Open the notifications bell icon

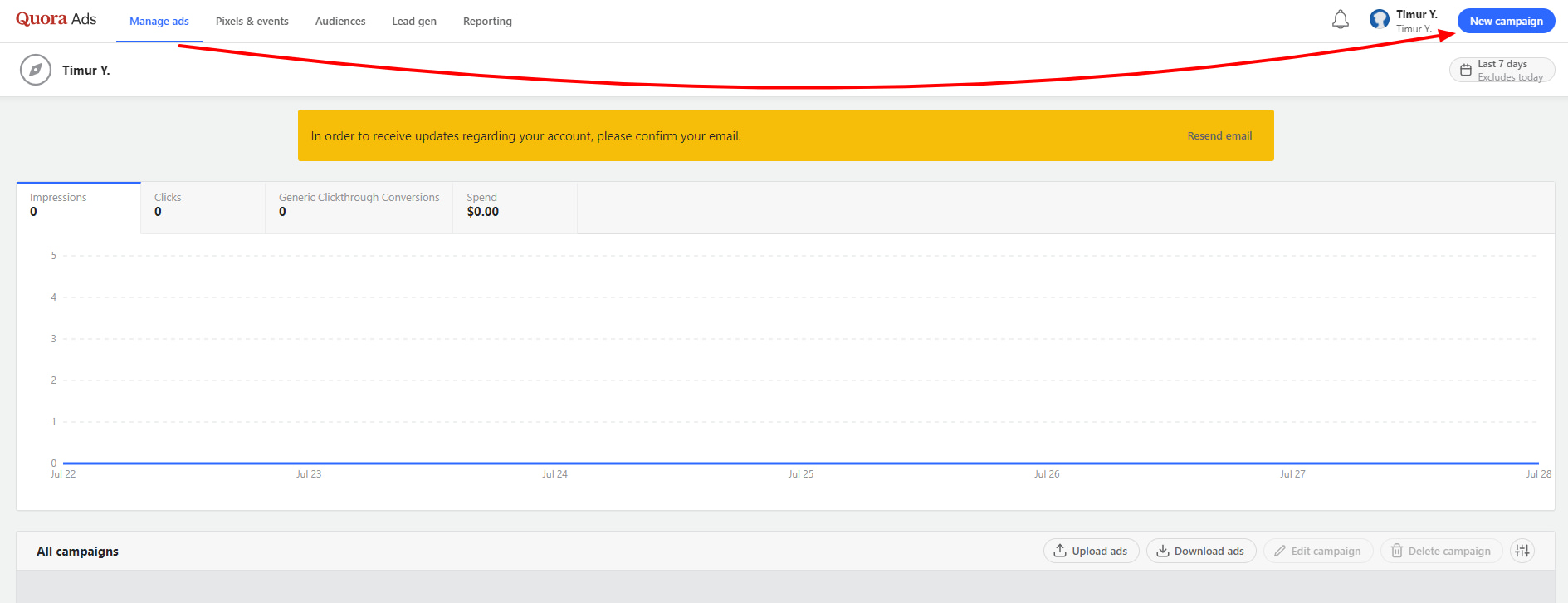tap(1340, 20)
